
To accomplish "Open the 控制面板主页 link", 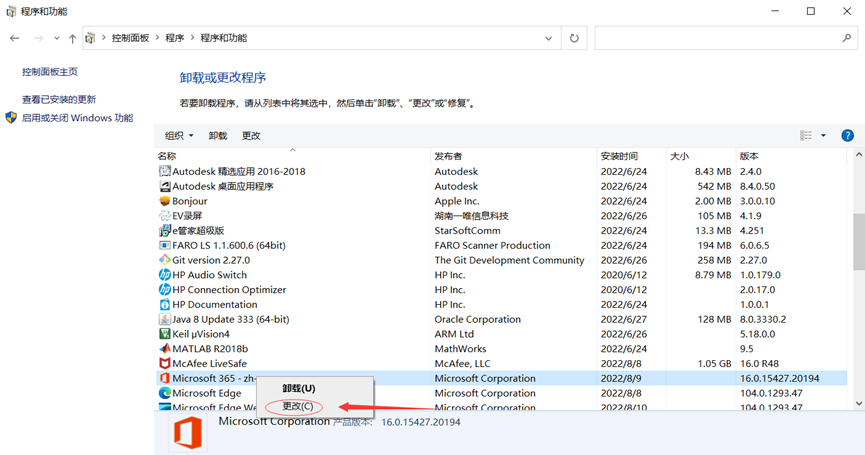I will point(50,72).
